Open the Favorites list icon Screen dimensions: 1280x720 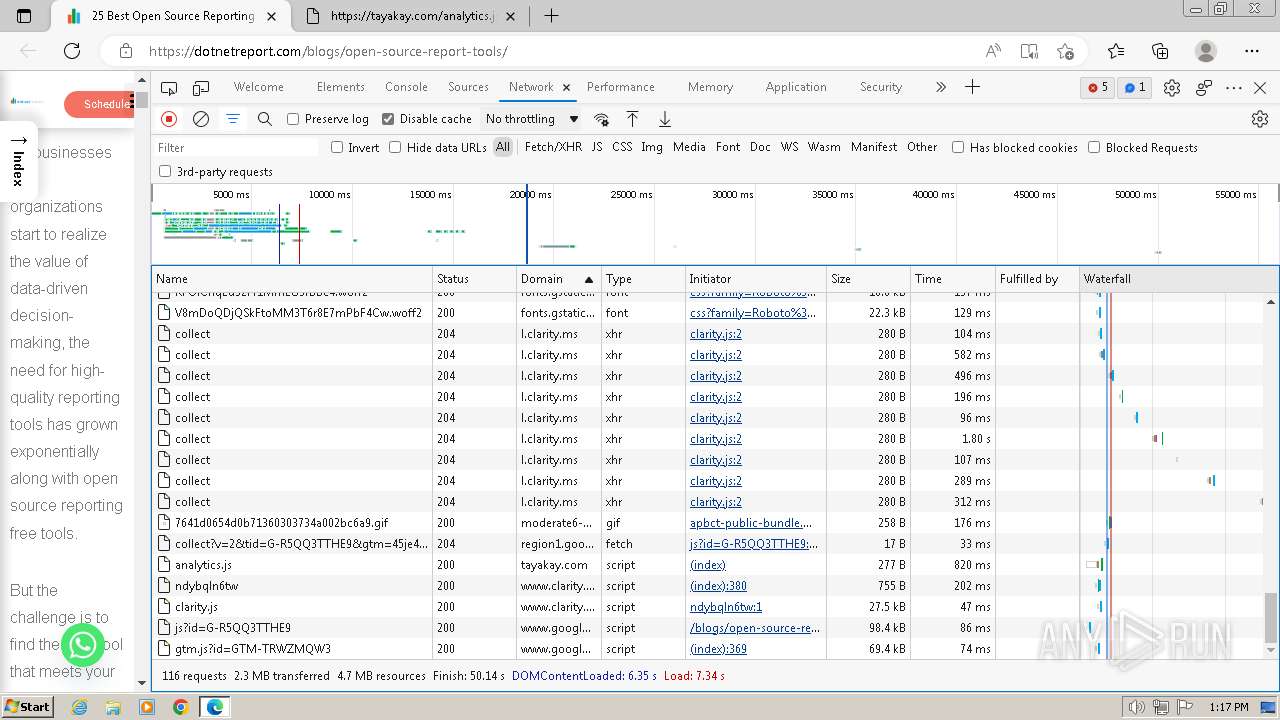[1116, 51]
